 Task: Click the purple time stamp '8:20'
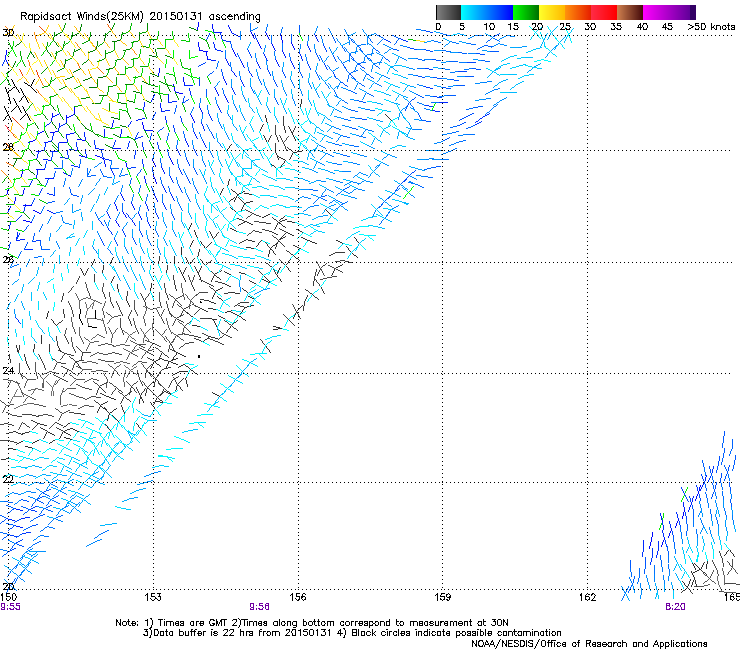[x=675, y=607]
